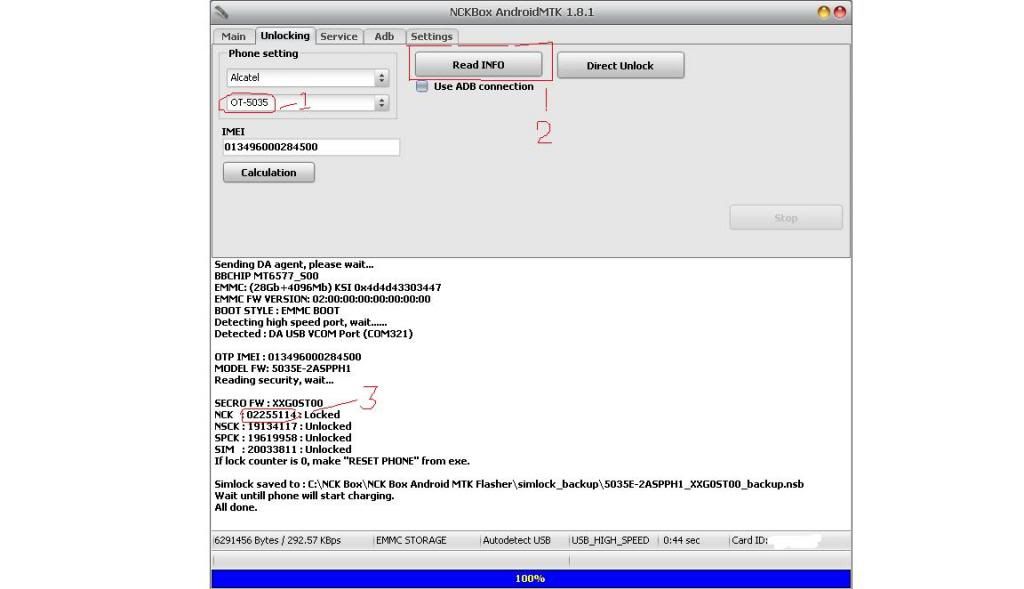The width and height of the screenshot is (1024, 589).
Task: Select the Unlocking tab
Action: point(285,36)
